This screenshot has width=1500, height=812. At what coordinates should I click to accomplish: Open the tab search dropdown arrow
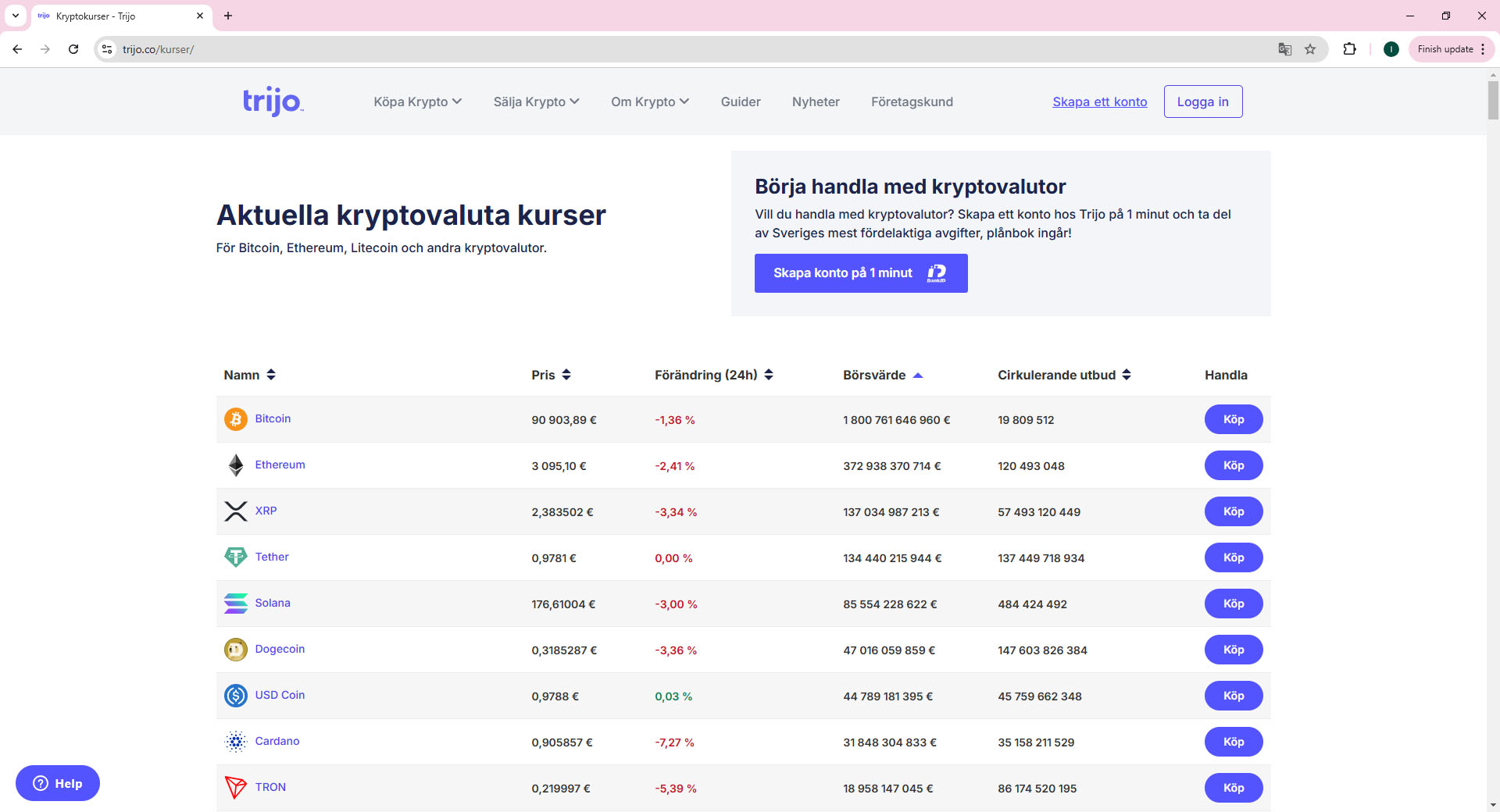[16, 16]
